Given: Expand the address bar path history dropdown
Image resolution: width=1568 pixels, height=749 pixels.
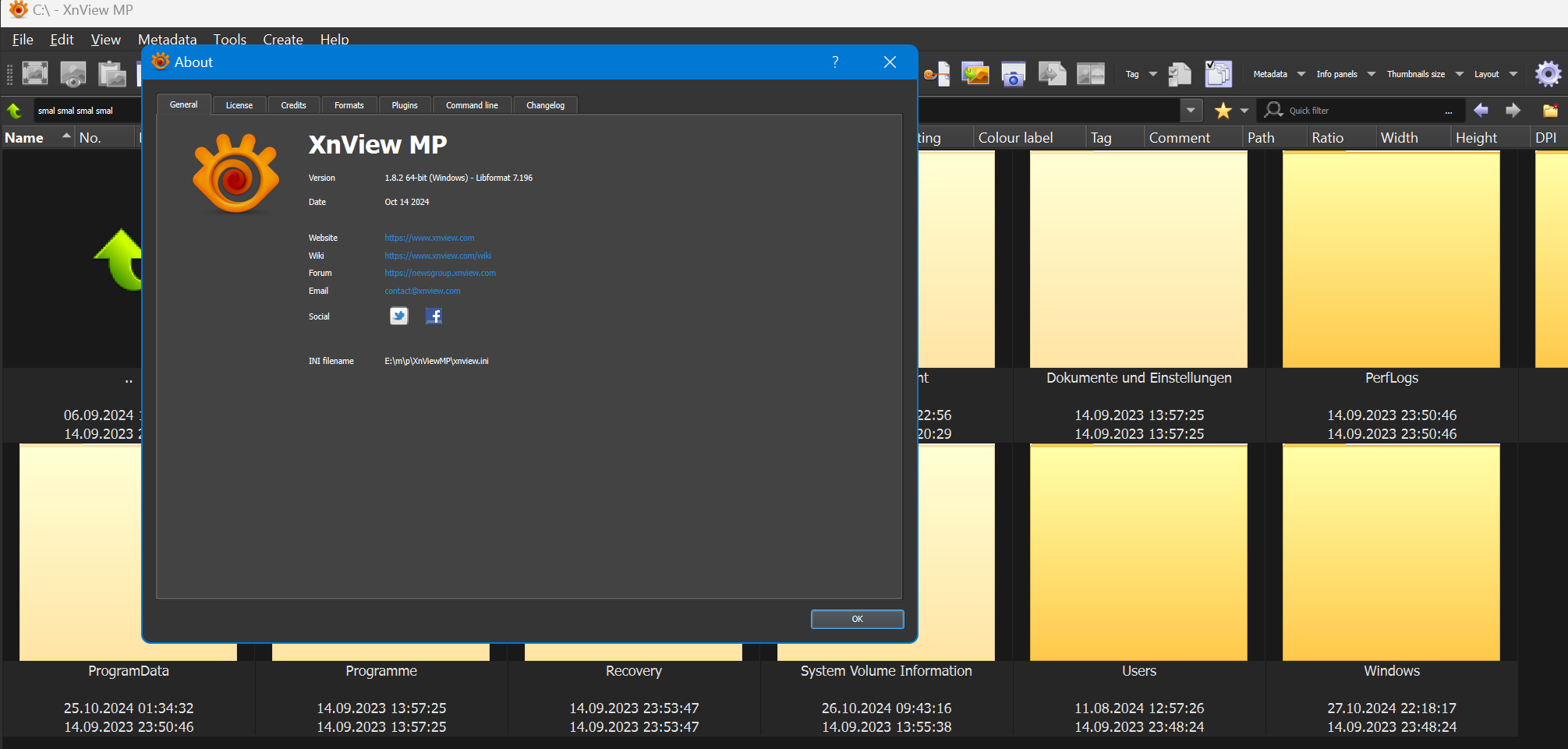Looking at the screenshot, I should (1191, 111).
